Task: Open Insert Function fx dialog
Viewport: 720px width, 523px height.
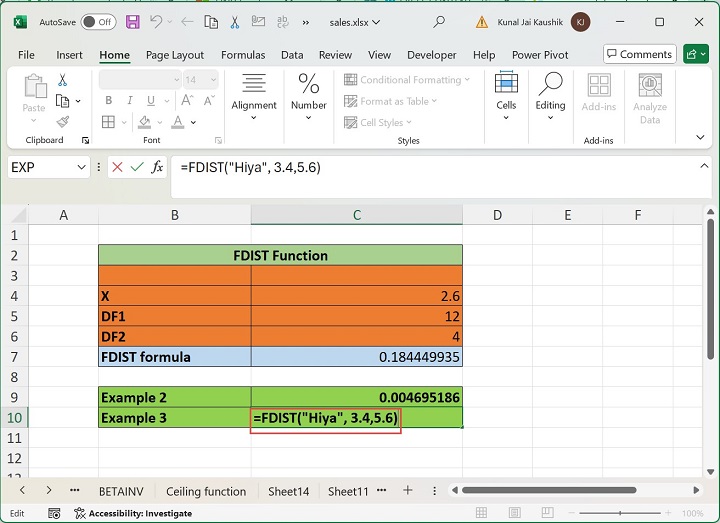Action: point(157,168)
